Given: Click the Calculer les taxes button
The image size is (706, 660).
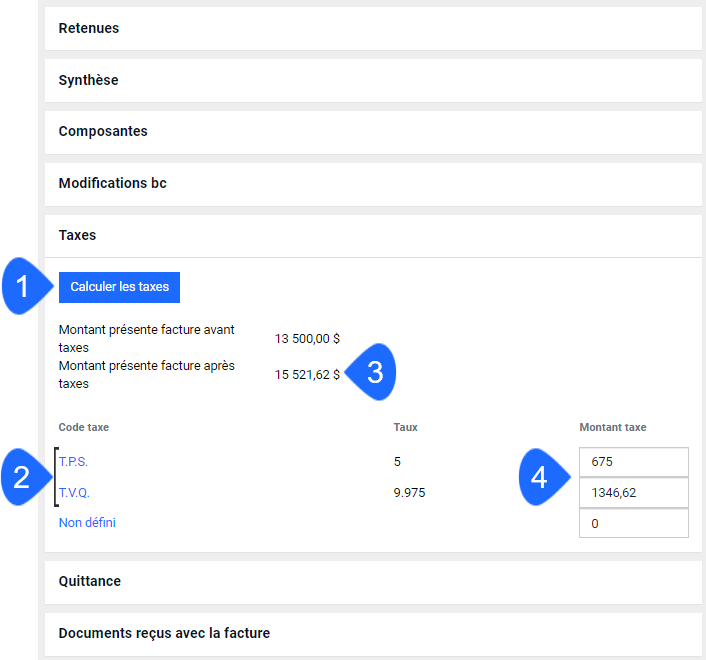Looking at the screenshot, I should (x=119, y=287).
